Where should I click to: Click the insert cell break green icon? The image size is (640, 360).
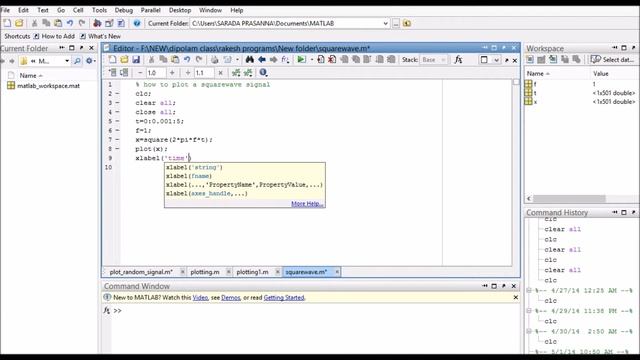click(236, 73)
